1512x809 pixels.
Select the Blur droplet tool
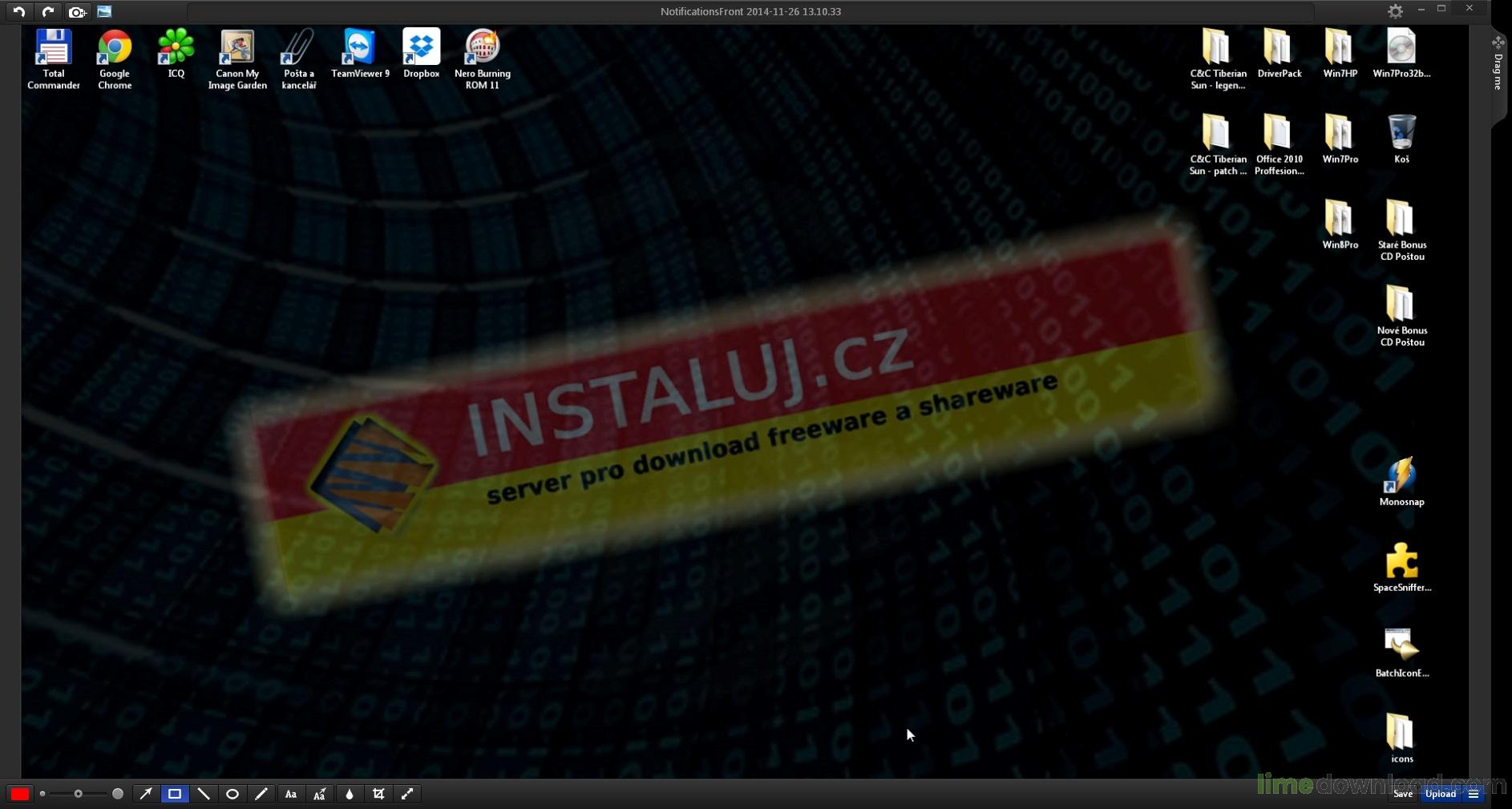click(350, 794)
